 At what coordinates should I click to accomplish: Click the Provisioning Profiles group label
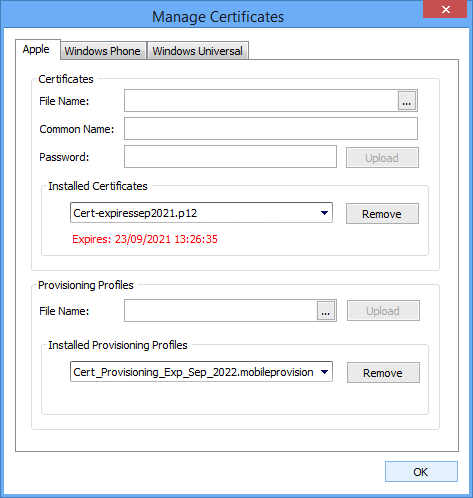click(x=86, y=285)
